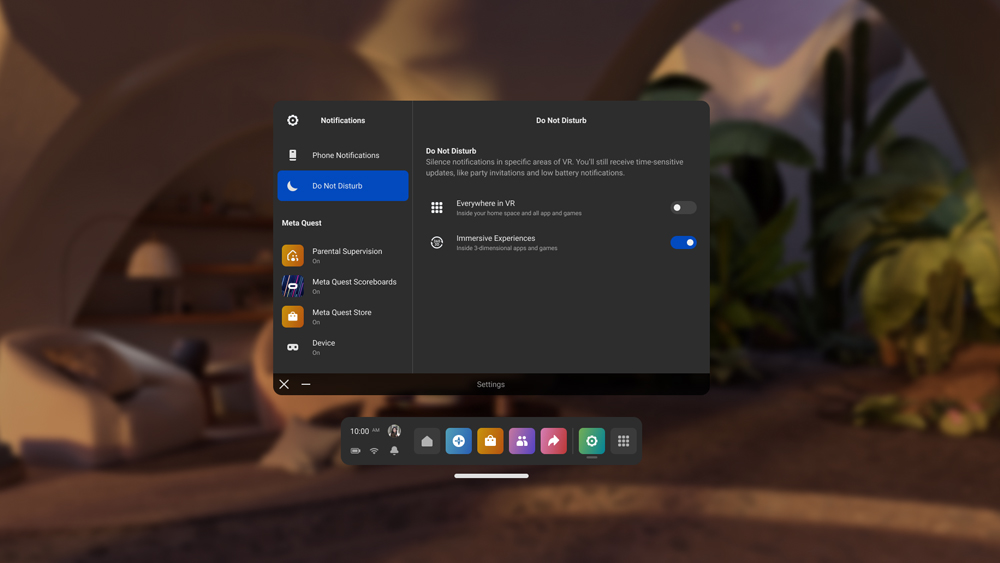This screenshot has height=563, width=1000.
Task: Enable the Everywhere in VR toggle
Action: coord(683,208)
